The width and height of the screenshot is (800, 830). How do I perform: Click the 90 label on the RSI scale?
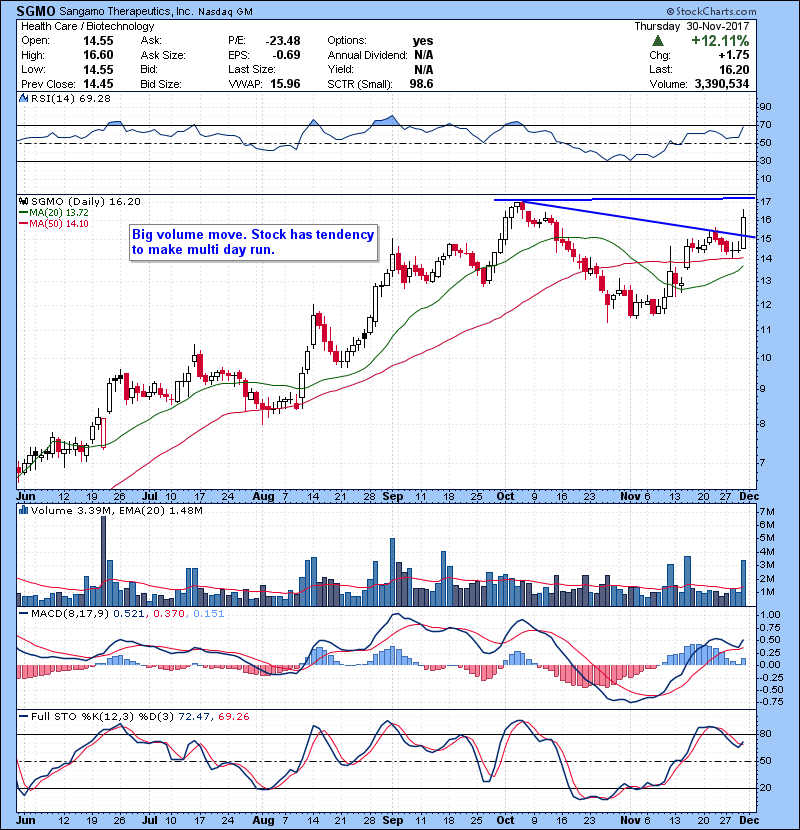tap(766, 107)
